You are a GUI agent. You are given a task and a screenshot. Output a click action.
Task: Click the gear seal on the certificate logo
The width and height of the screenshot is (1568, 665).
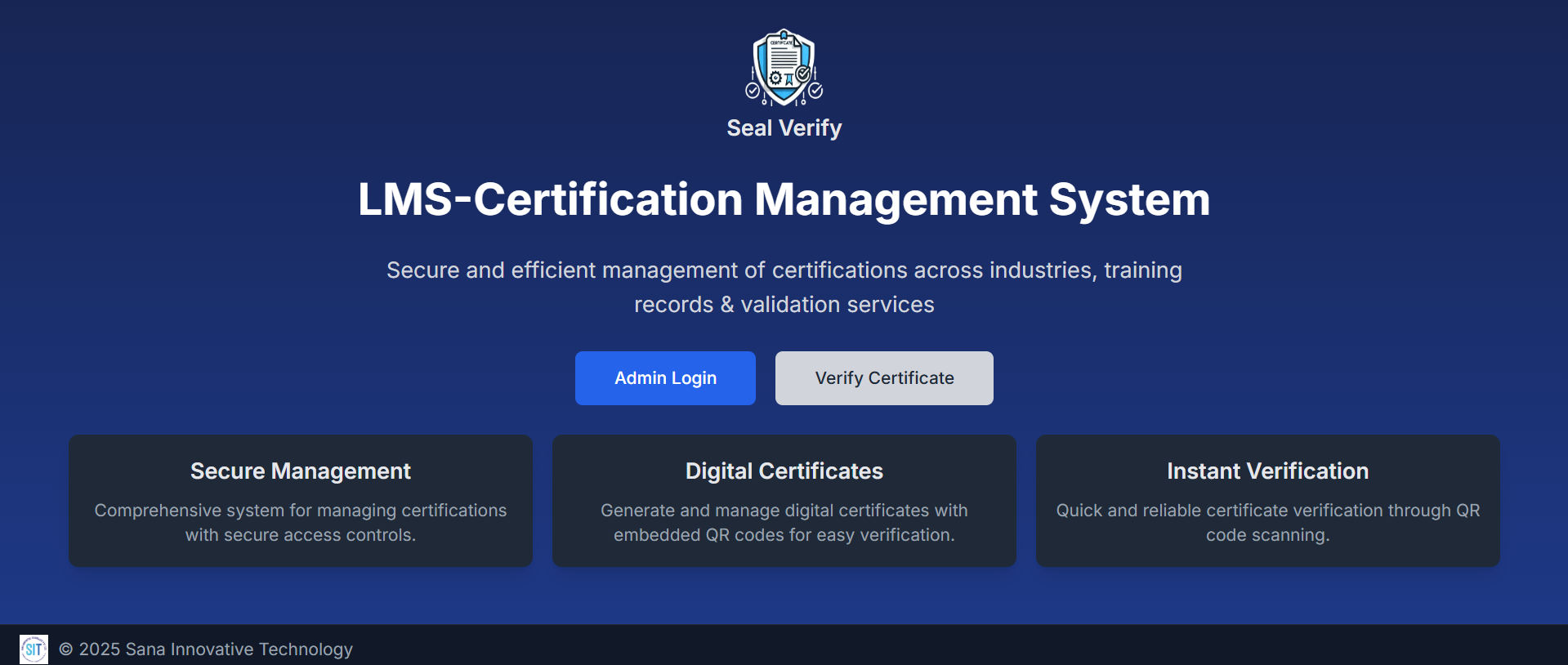point(775,78)
